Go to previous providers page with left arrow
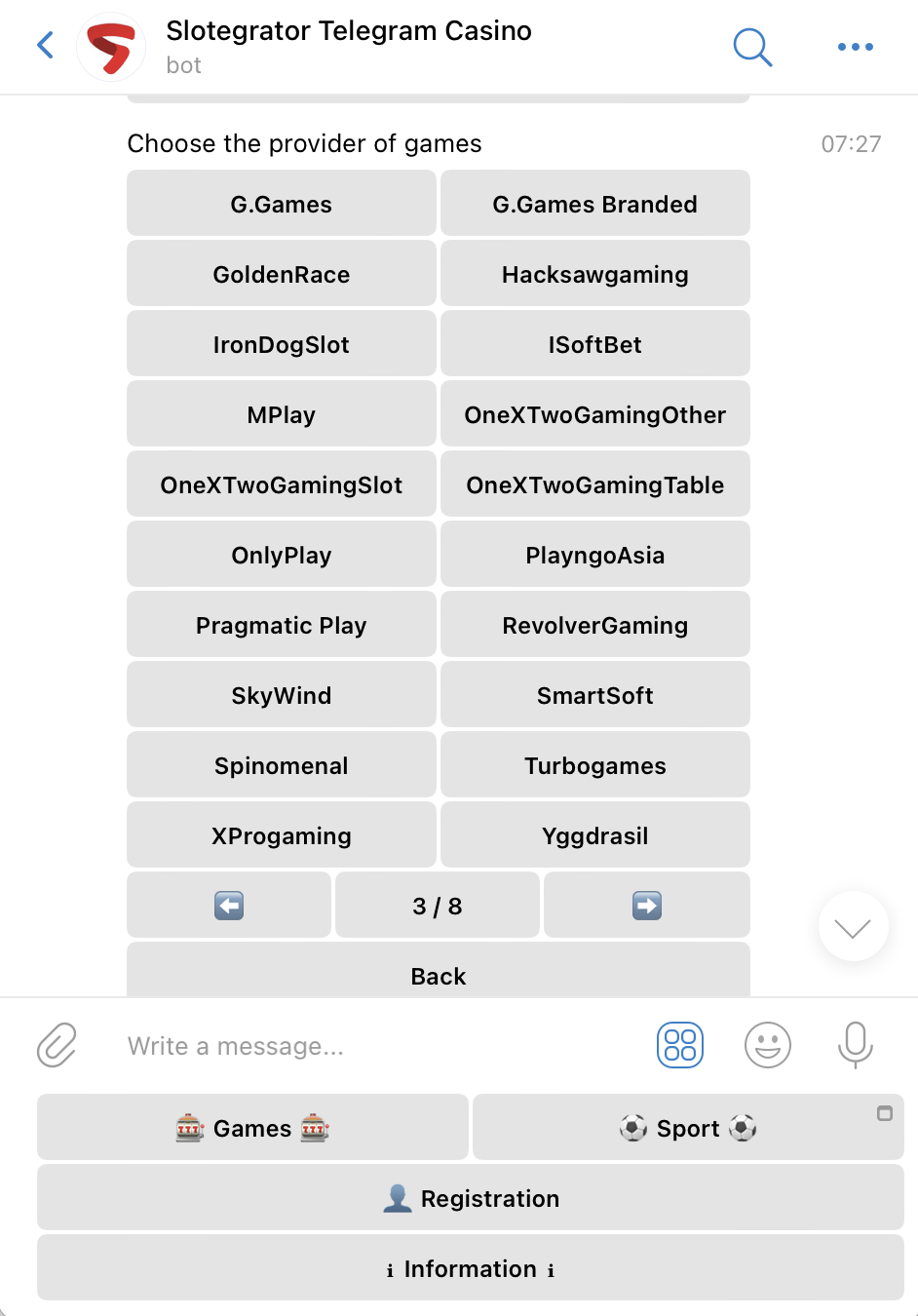This screenshot has height=1316, width=918. point(228,905)
